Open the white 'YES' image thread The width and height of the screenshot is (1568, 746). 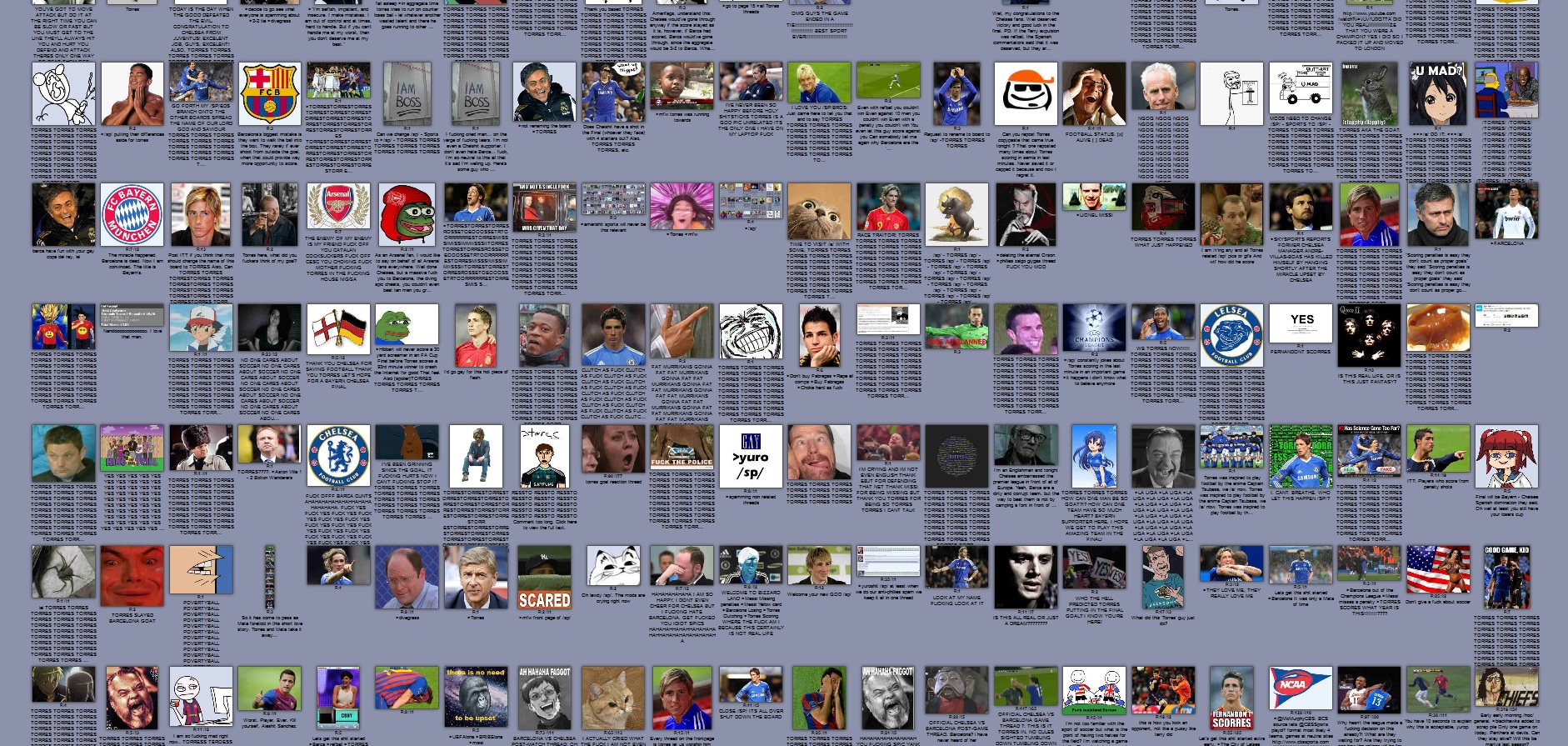pos(1301,322)
